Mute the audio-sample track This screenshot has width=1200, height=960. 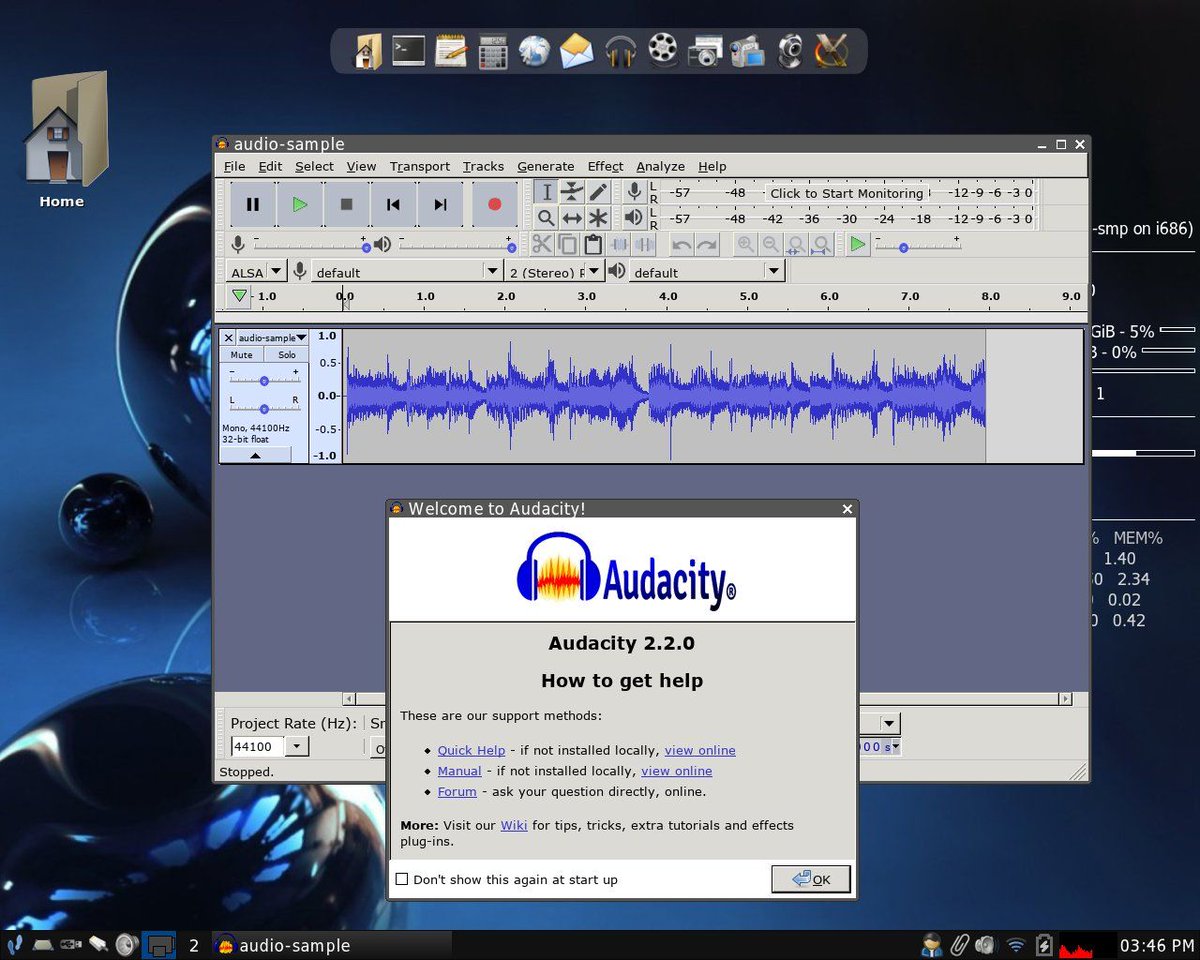tap(242, 355)
